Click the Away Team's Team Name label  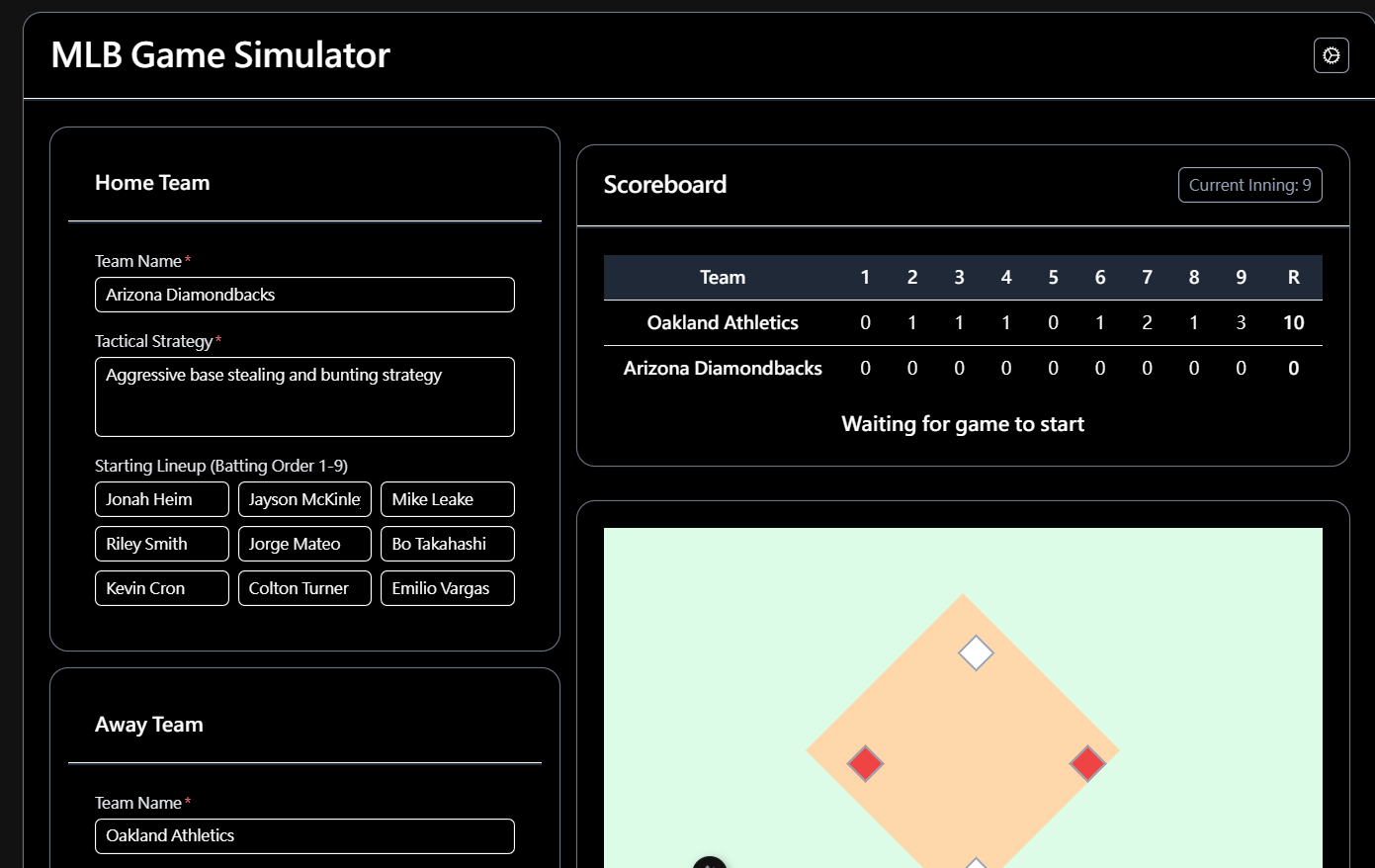pyautogui.click(x=138, y=803)
